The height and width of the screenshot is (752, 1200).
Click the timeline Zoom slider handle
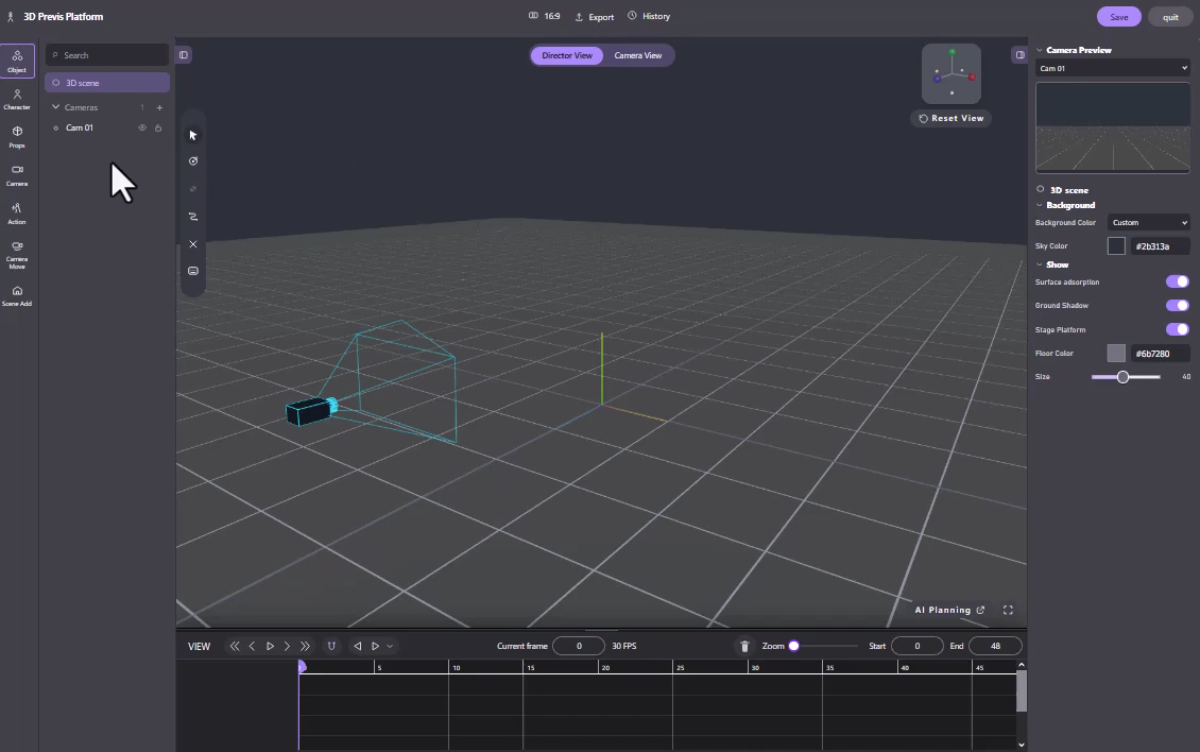[x=794, y=646]
